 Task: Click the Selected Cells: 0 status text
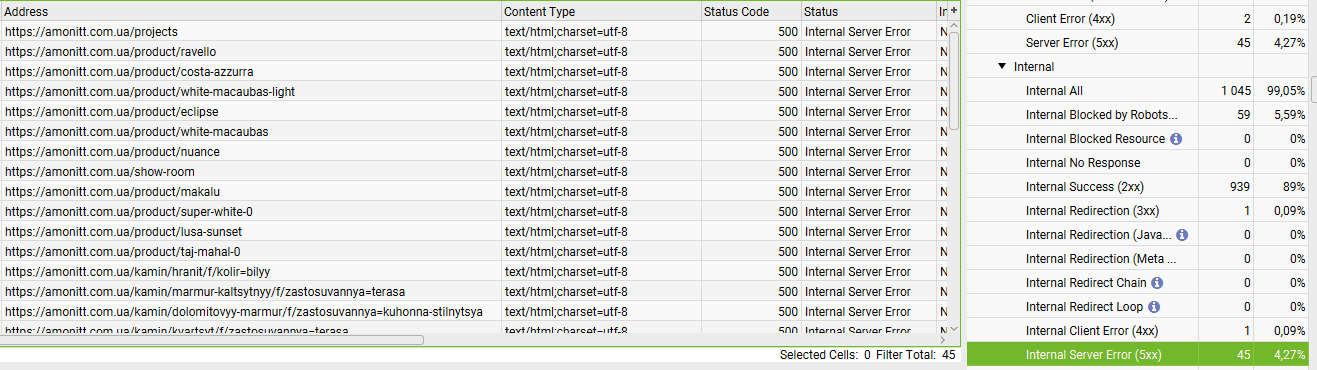click(x=825, y=355)
